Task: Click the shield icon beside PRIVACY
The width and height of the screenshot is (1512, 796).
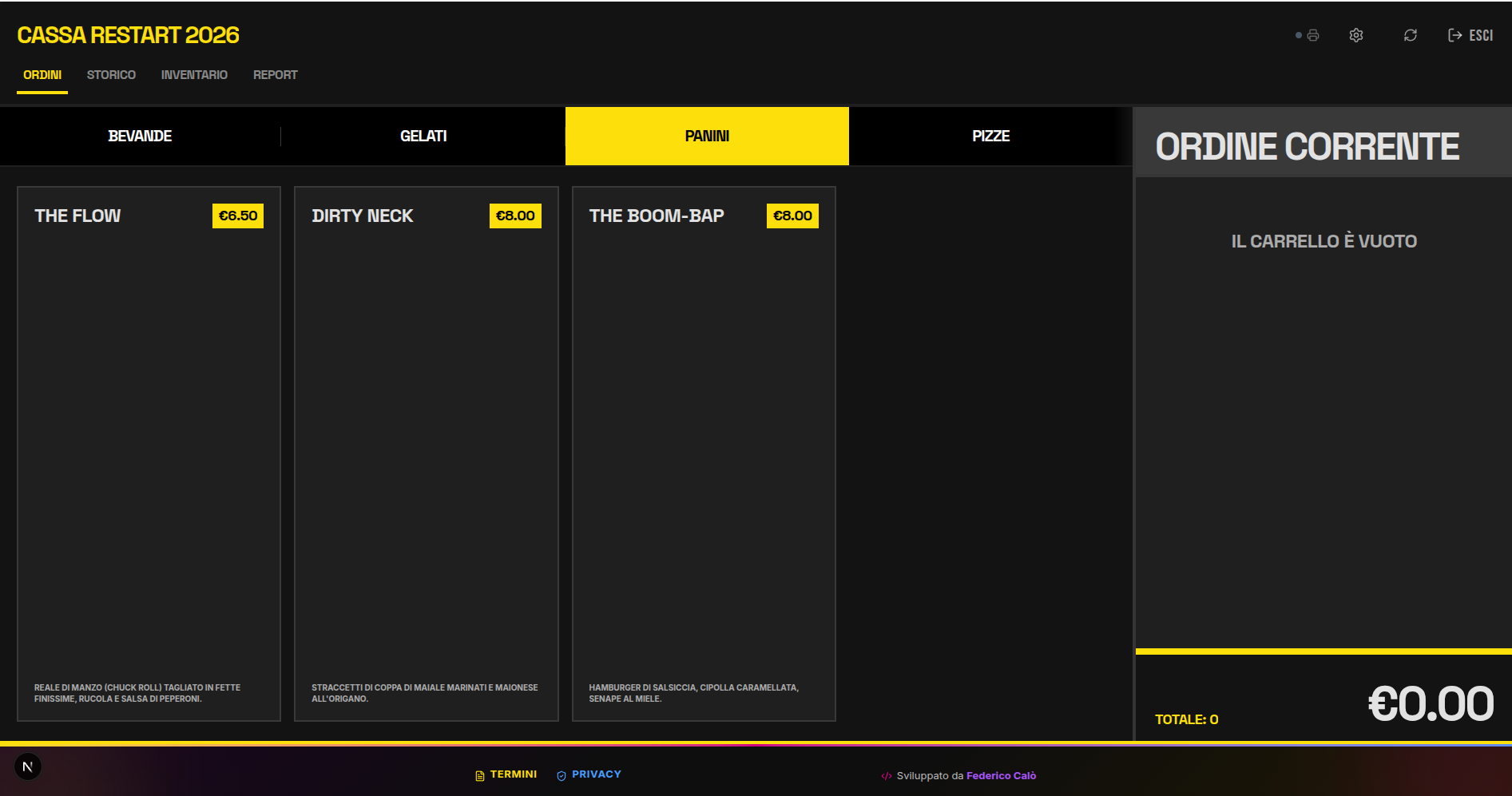Action: pos(562,775)
